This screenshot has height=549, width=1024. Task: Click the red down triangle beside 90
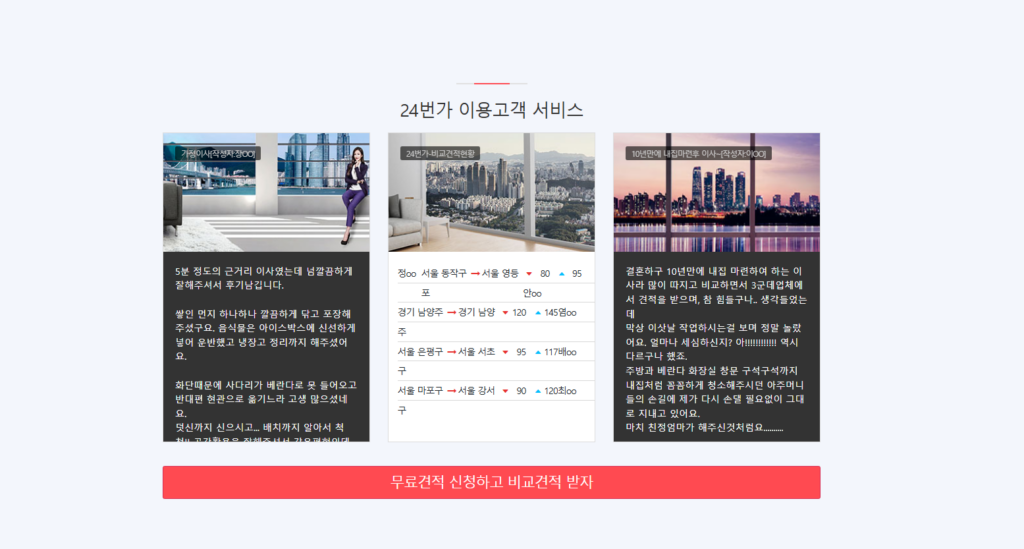point(505,391)
